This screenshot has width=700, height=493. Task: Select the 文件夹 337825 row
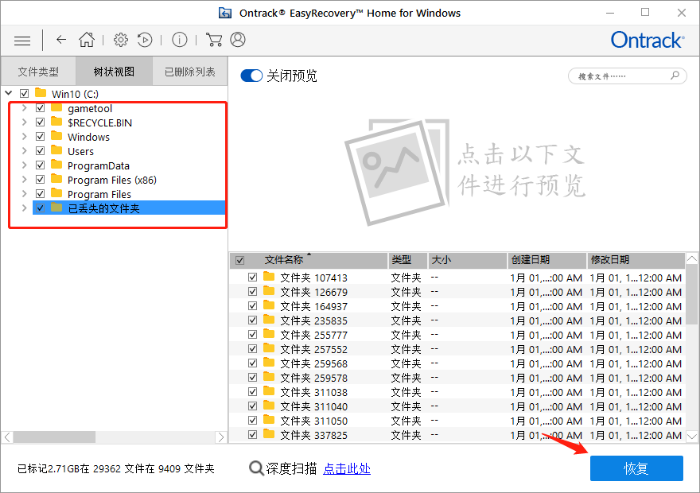tap(458, 435)
